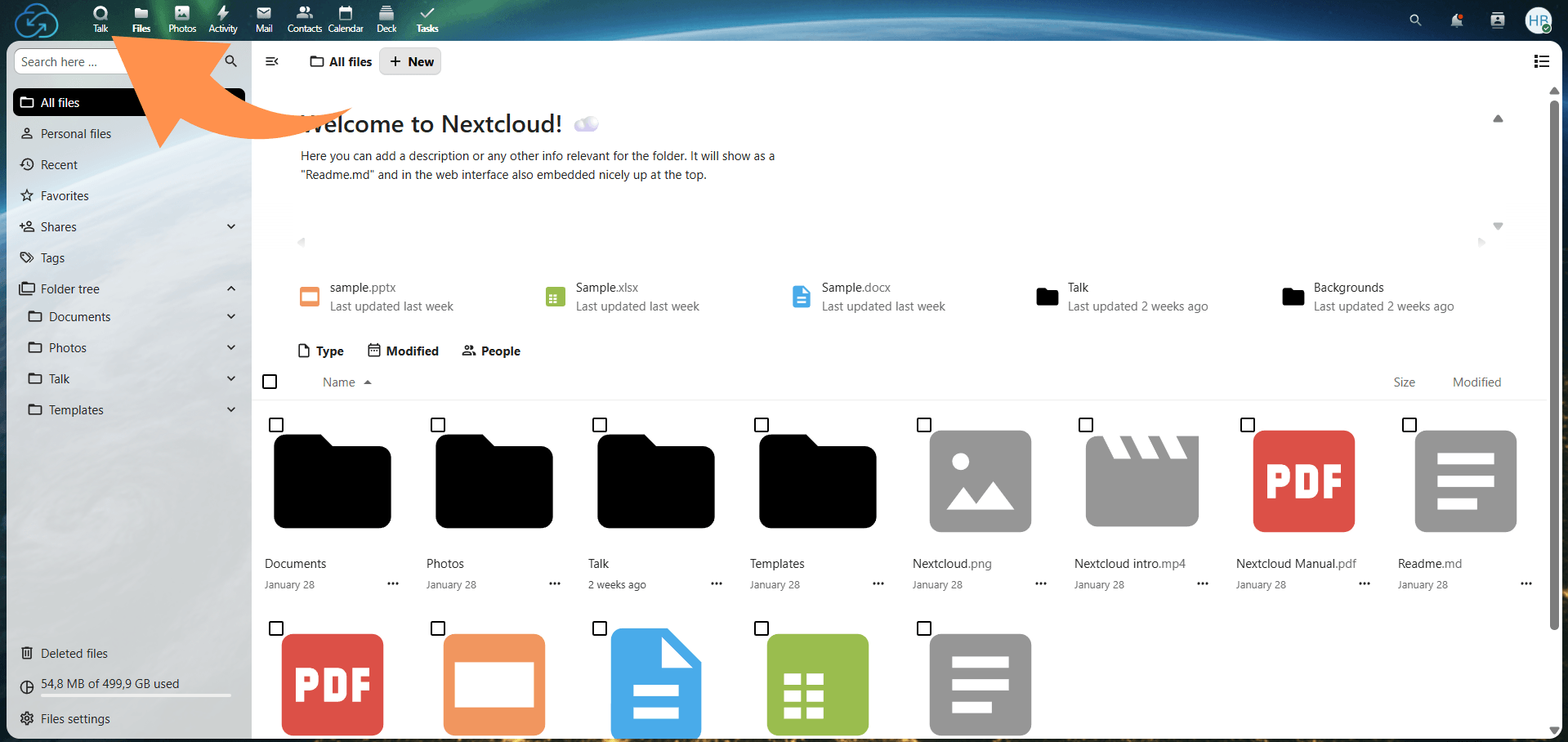Screen dimensions: 1568x742
Task: Open the Tasks app icon
Action: (426, 20)
